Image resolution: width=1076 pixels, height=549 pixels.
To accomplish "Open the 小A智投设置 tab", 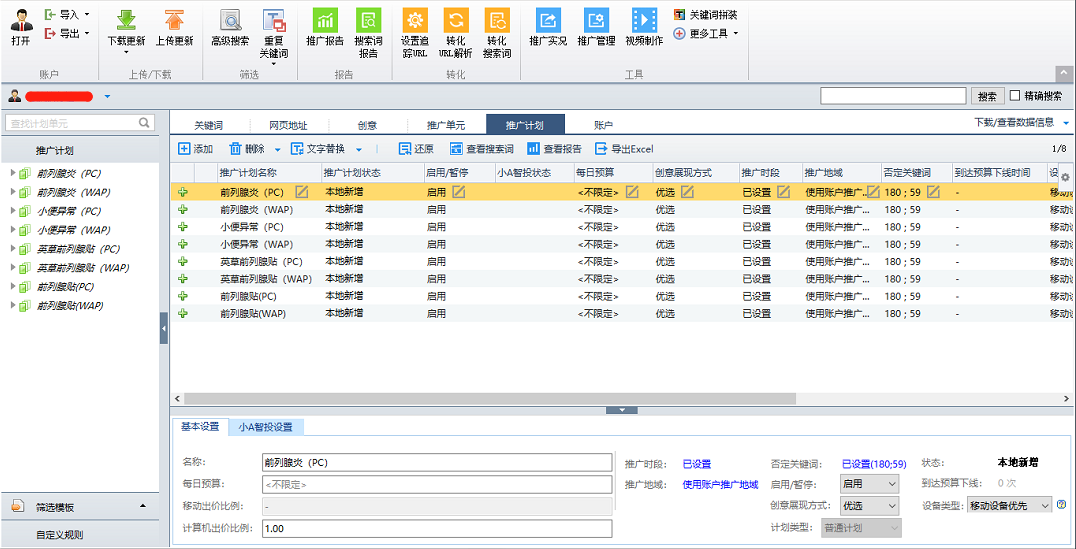I will point(266,427).
